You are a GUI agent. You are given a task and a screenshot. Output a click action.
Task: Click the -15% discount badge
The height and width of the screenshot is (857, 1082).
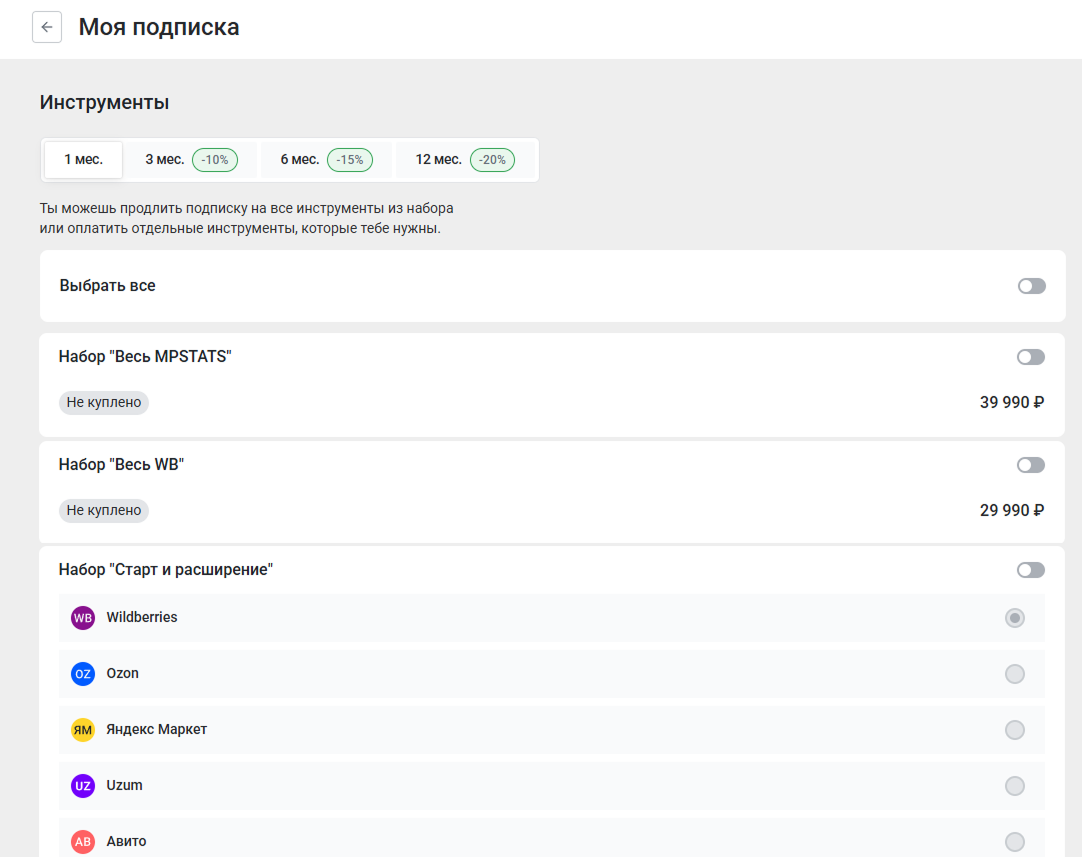(350, 159)
